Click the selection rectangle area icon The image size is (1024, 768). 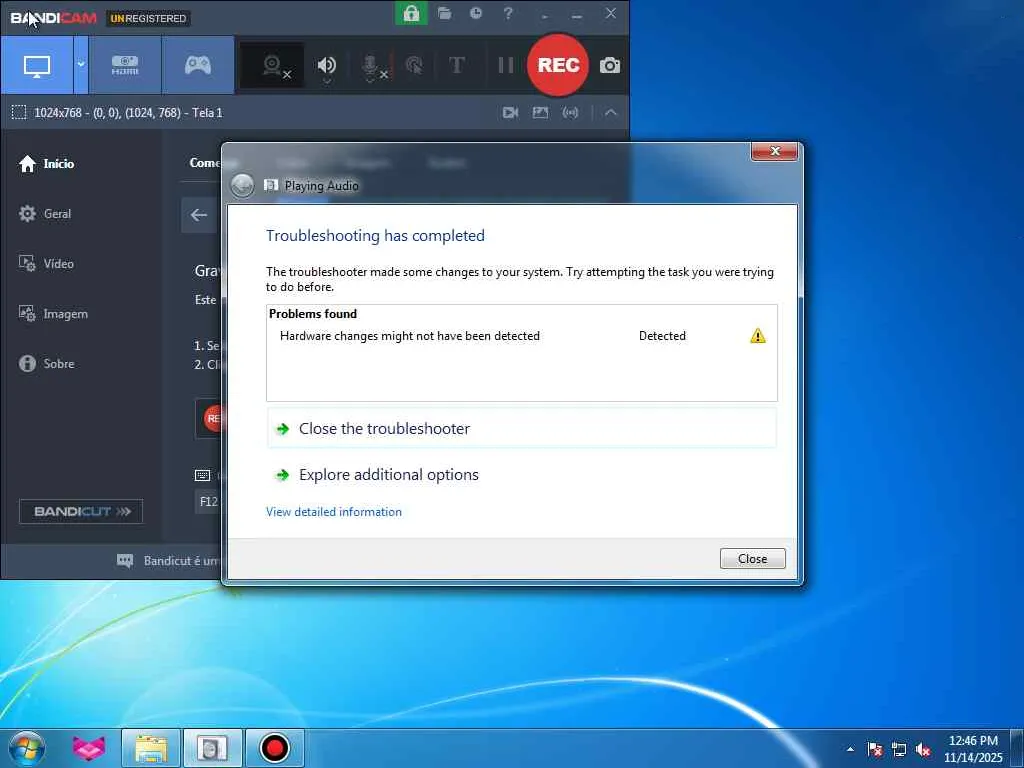pos(19,112)
